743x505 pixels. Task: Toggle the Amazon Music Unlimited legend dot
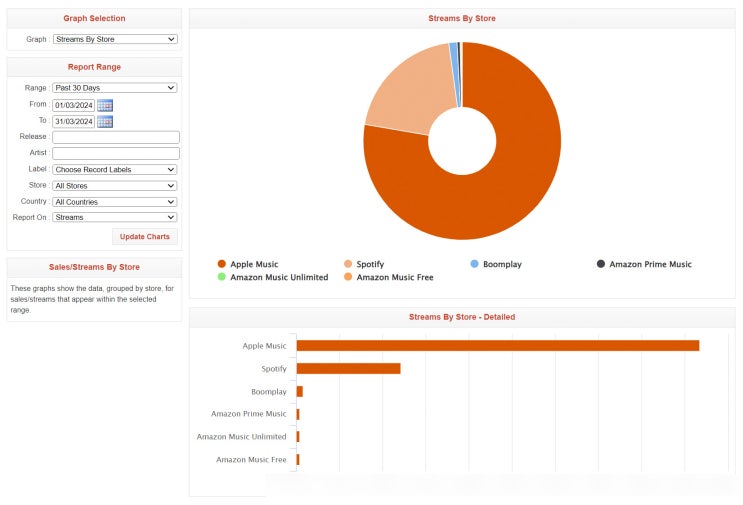click(x=221, y=277)
